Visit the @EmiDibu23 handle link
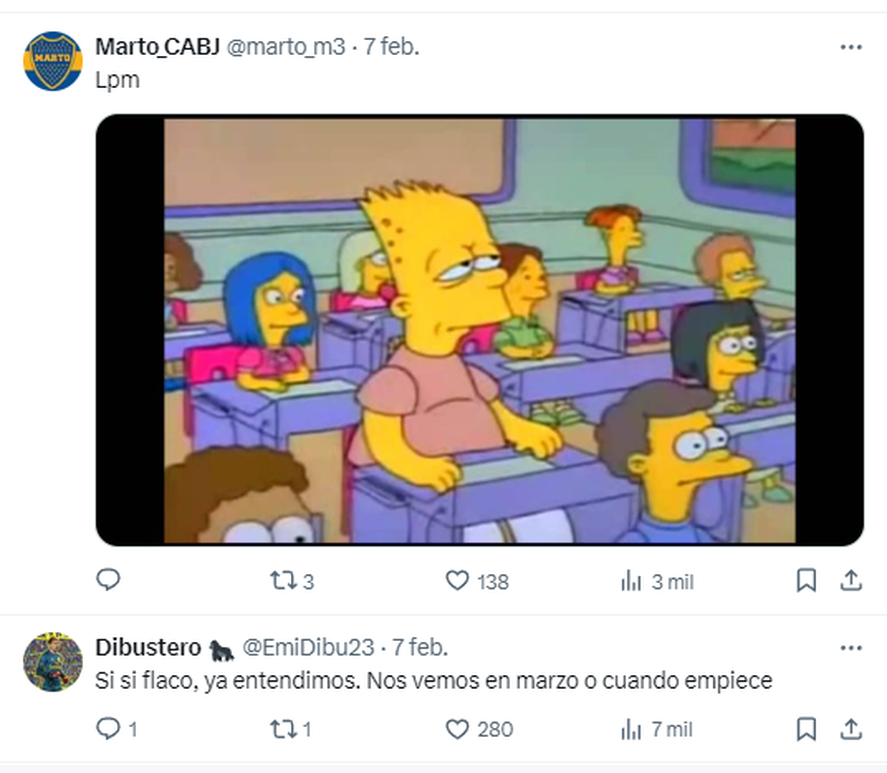 pyautogui.click(x=308, y=647)
